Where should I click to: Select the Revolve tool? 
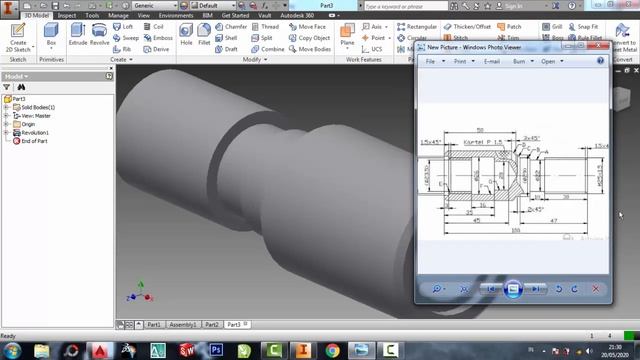click(100, 34)
